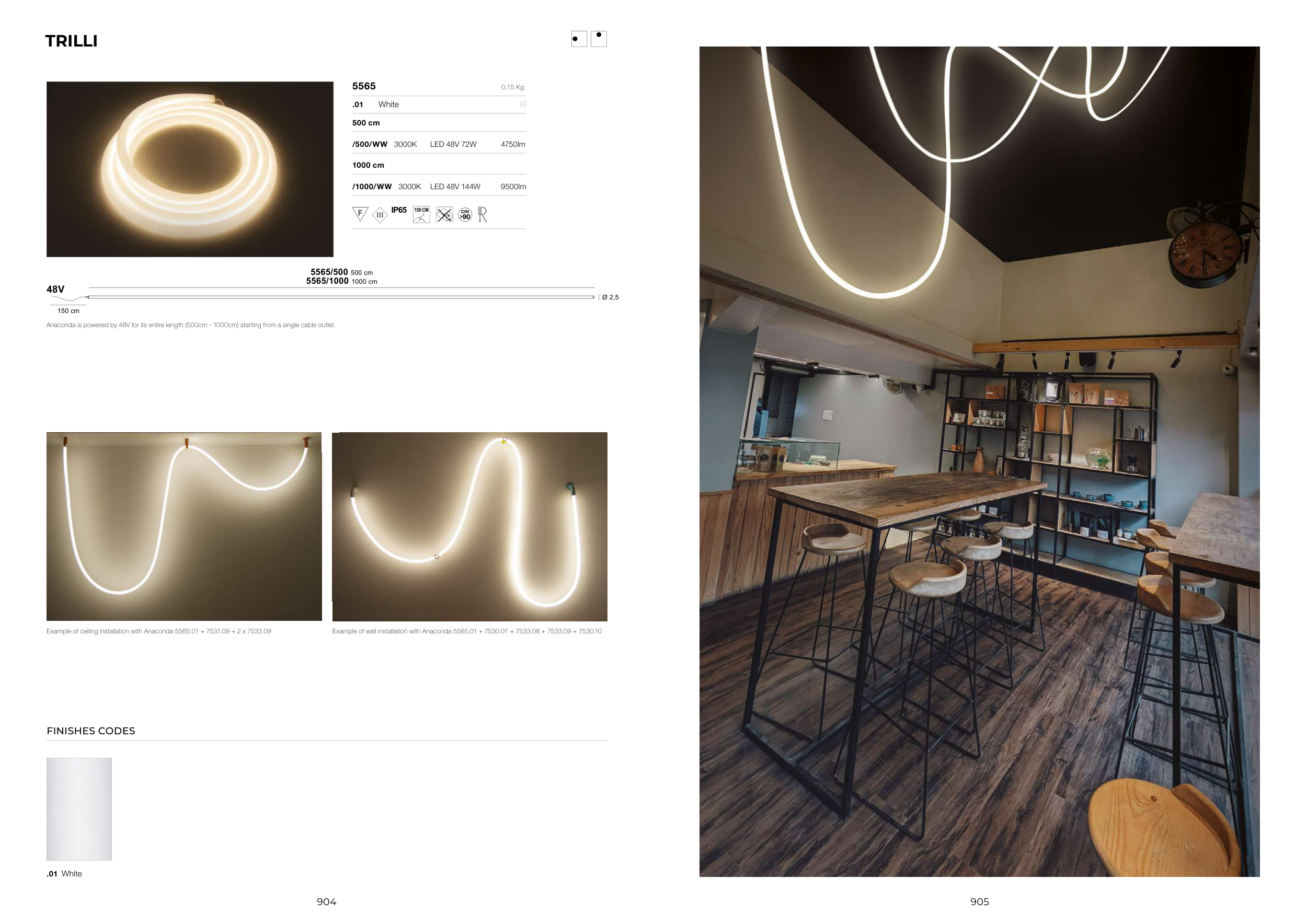Click the TRILLI product title

click(71, 41)
